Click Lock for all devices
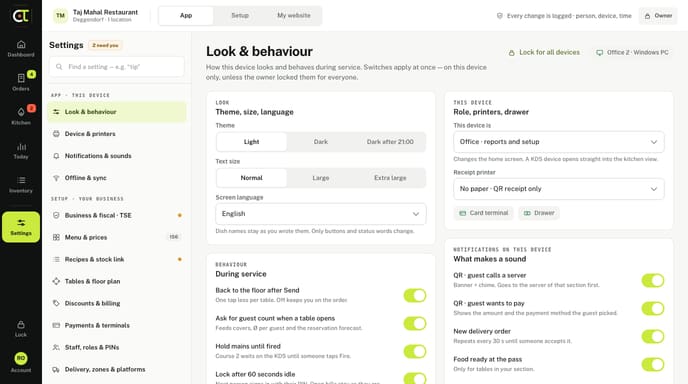This screenshot has height=384, width=688. point(544,53)
